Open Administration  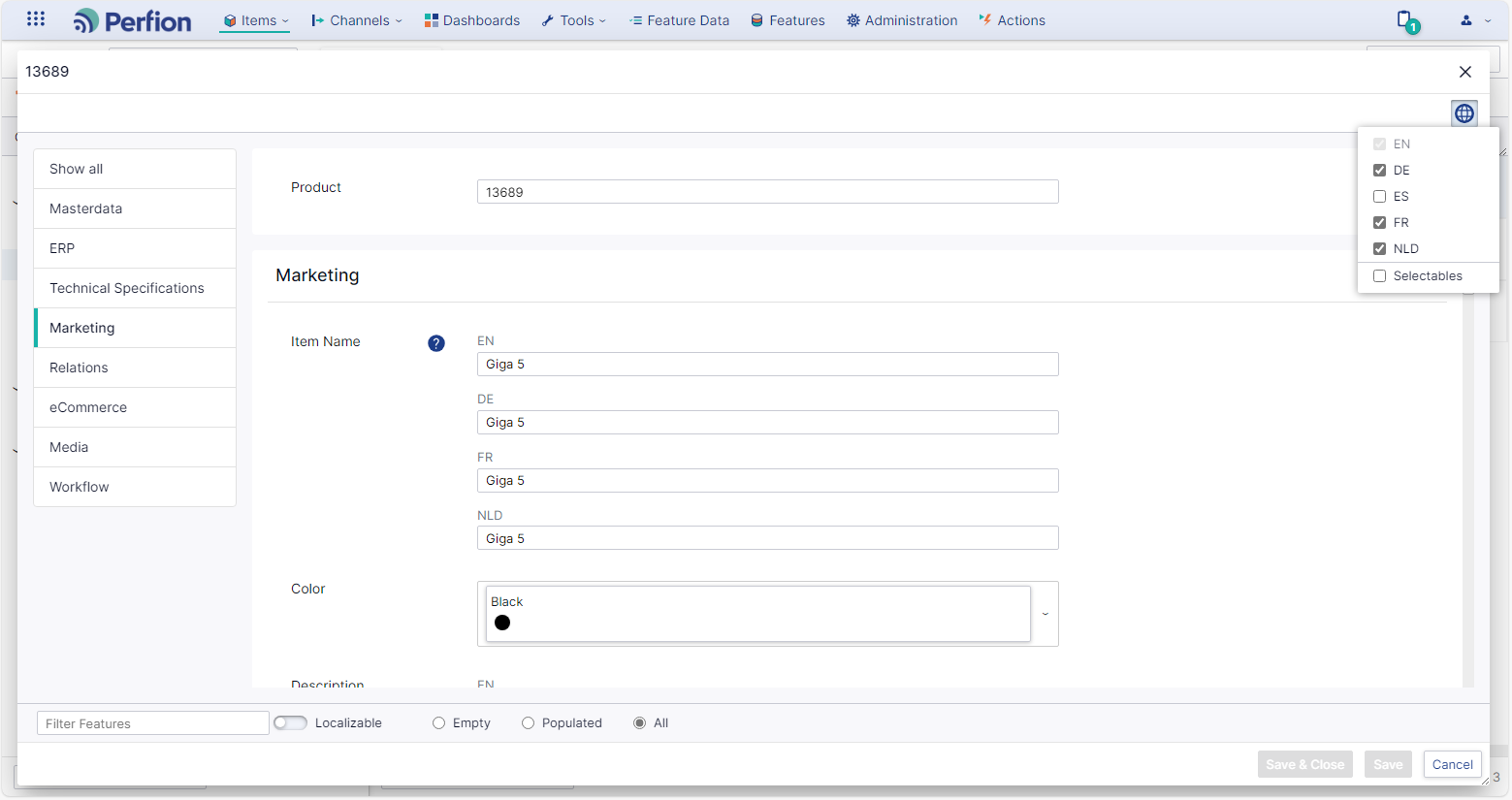[x=902, y=20]
